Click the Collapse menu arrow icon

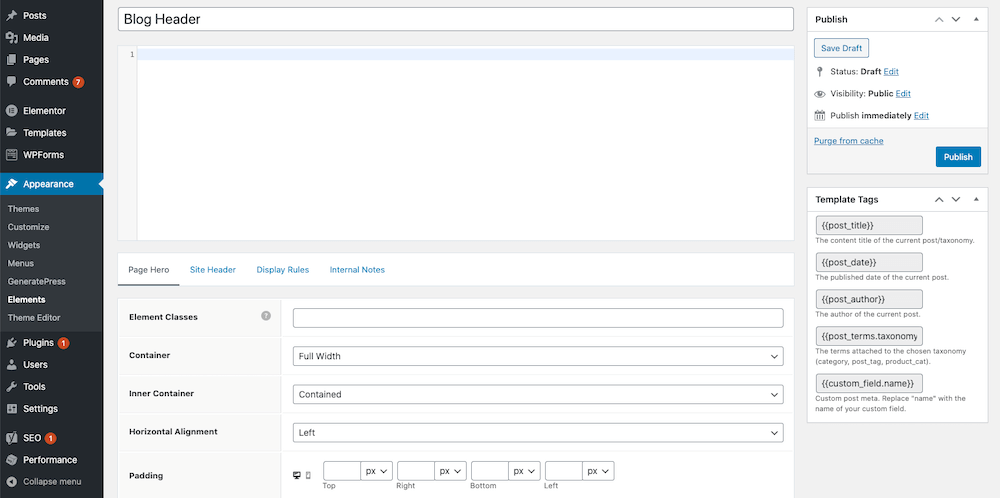pos(11,481)
